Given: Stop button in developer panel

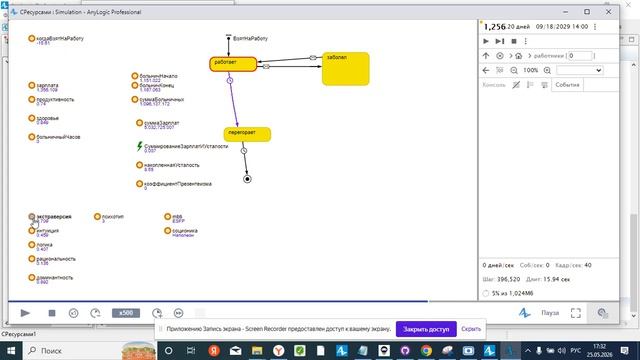Looking at the screenshot, I should click(514, 41).
